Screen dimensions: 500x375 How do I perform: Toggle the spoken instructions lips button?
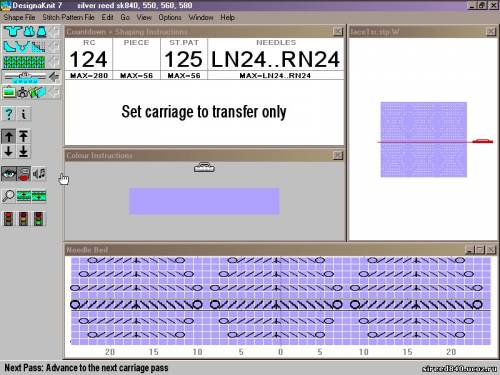pos(24,174)
